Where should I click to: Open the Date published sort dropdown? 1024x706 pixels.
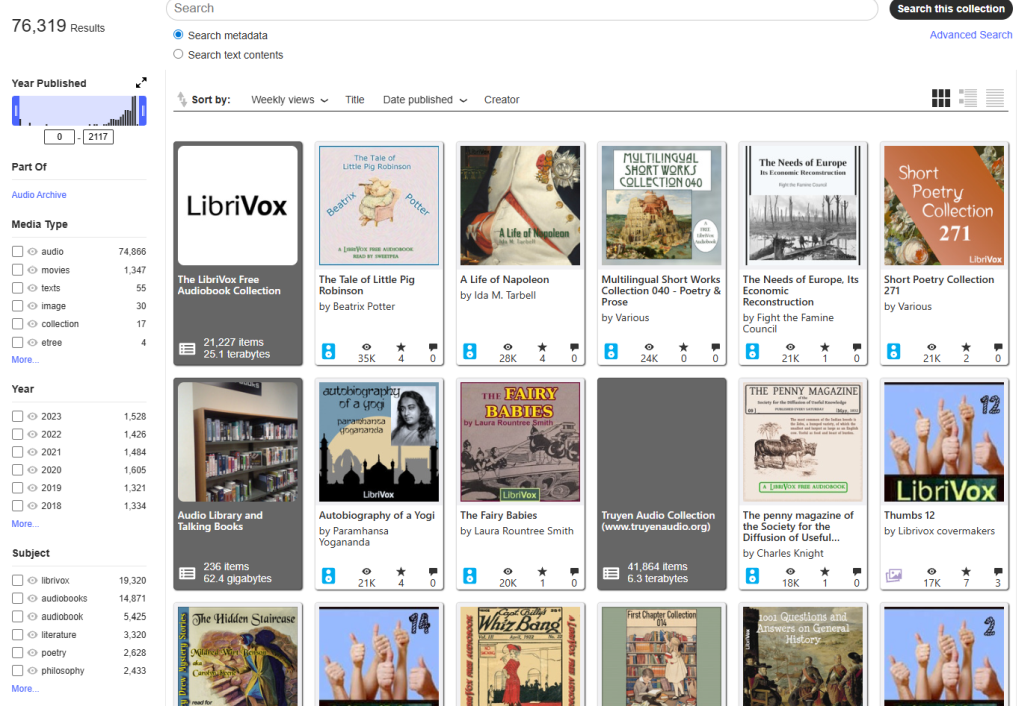click(424, 100)
